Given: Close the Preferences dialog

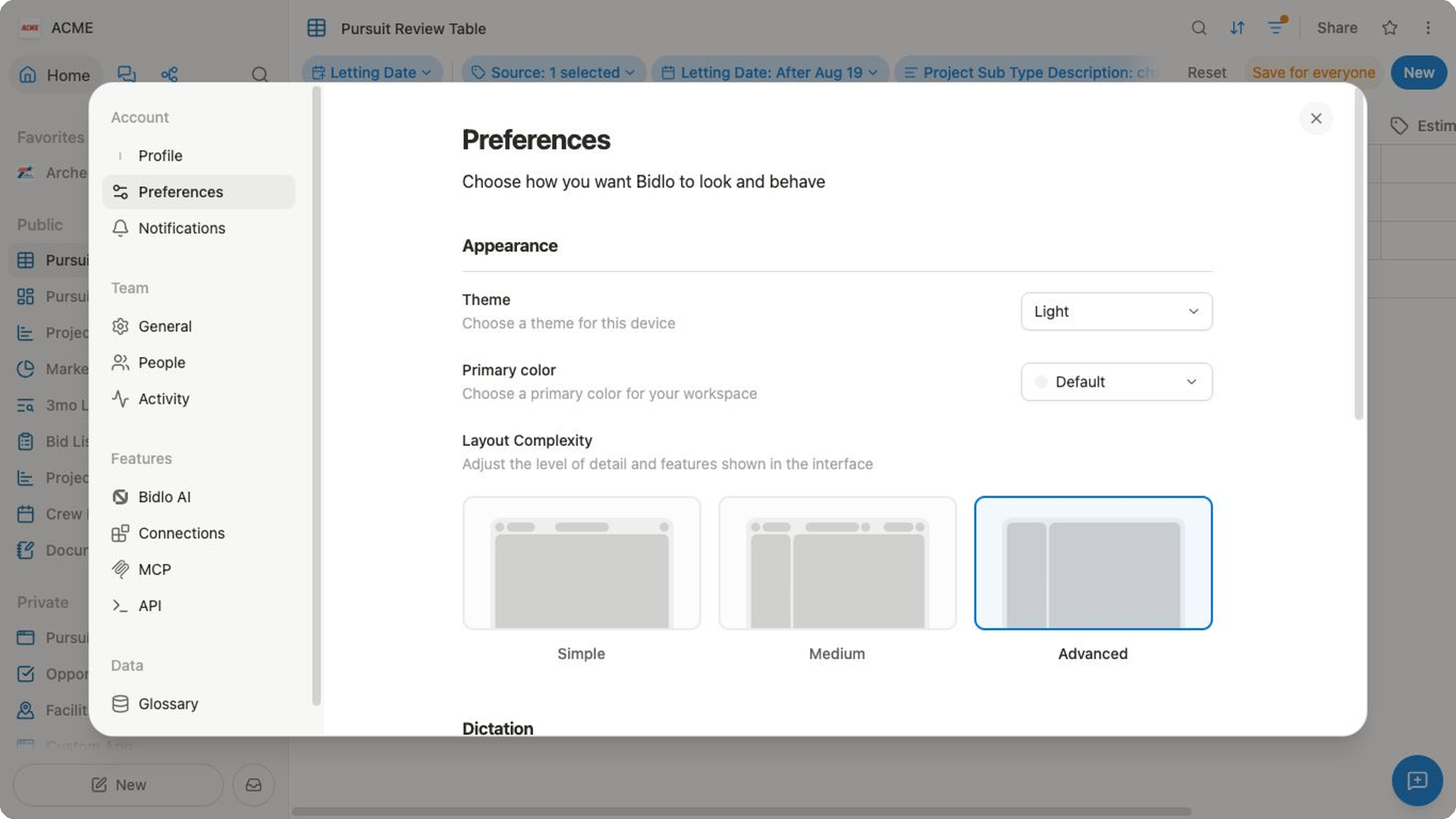Looking at the screenshot, I should pos(1316,118).
